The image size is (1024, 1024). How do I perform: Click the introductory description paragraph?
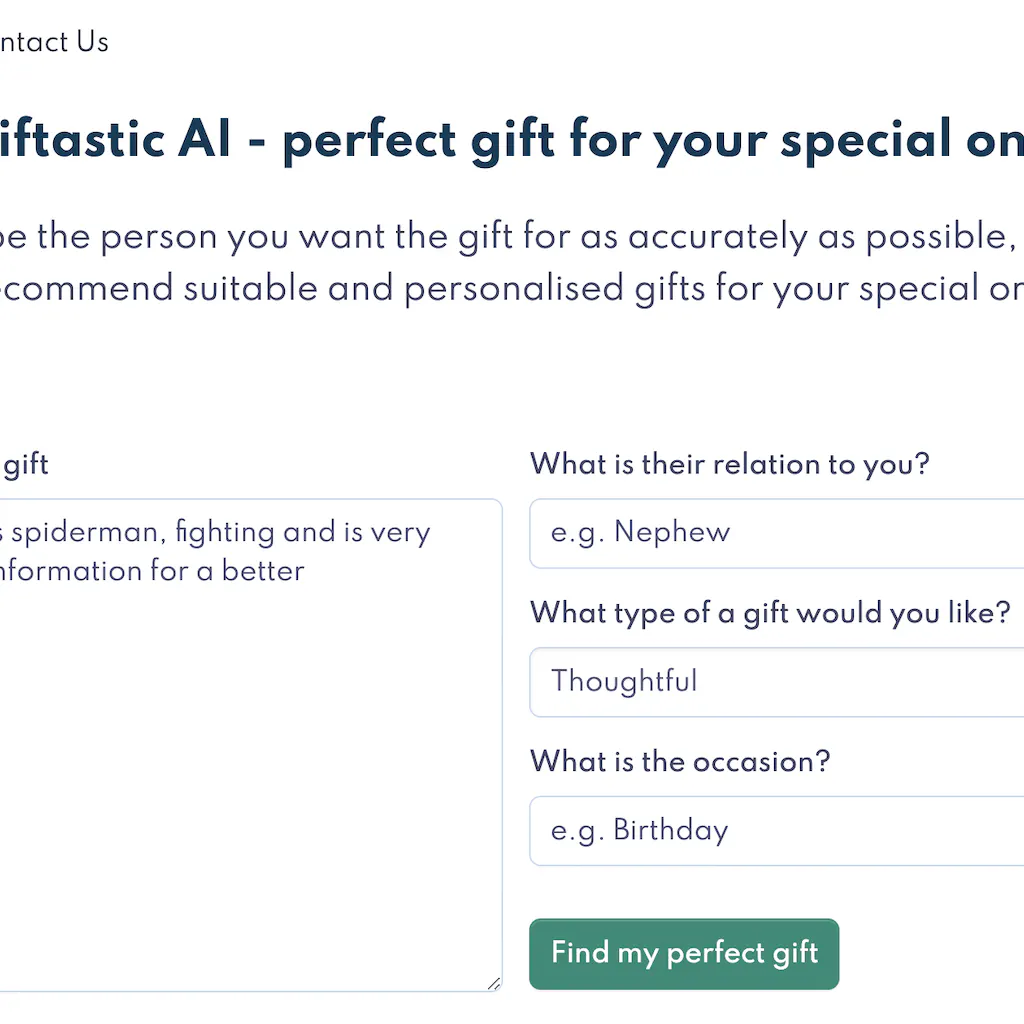pos(510,262)
